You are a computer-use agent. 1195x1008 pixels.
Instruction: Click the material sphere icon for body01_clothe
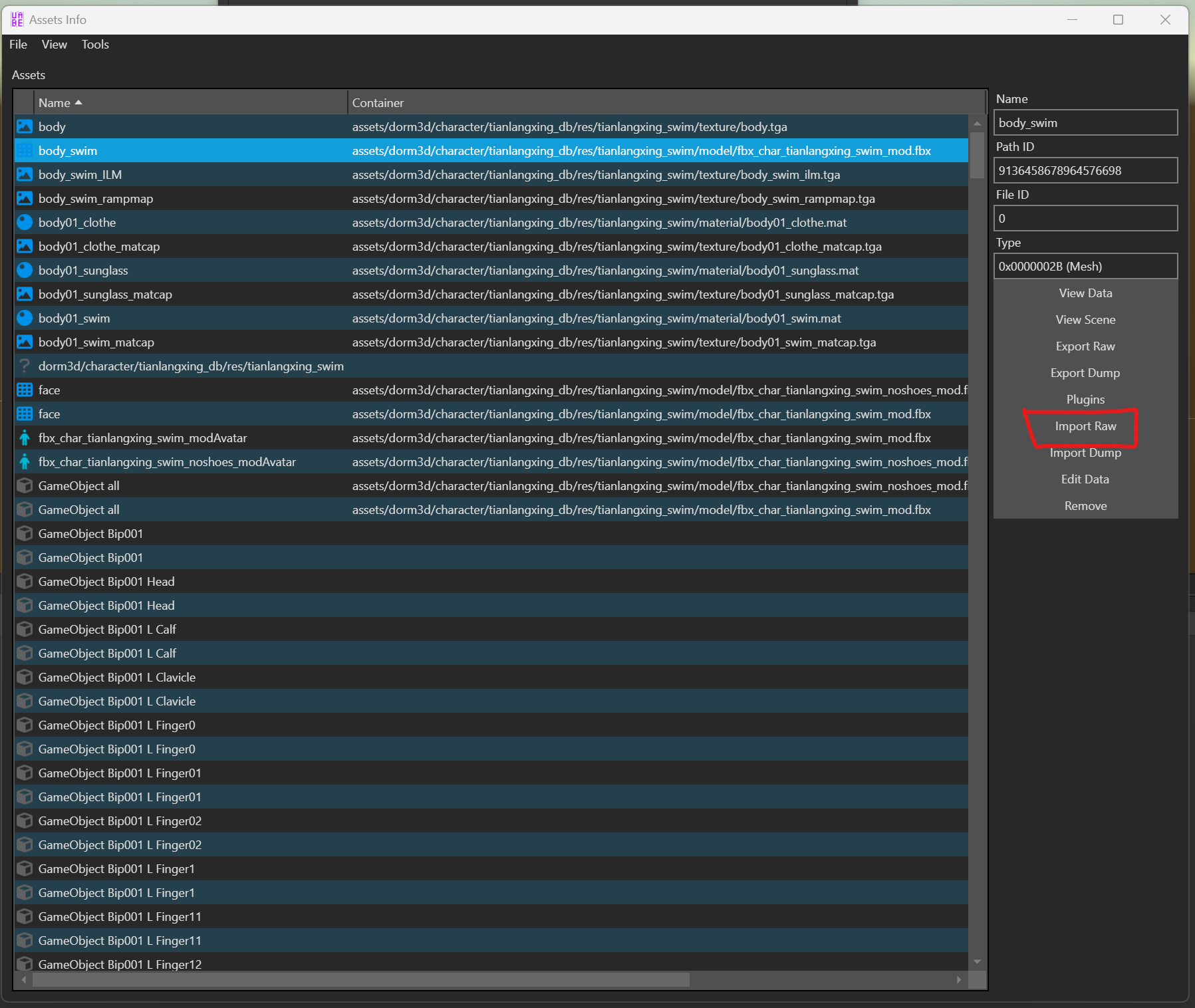click(x=25, y=222)
